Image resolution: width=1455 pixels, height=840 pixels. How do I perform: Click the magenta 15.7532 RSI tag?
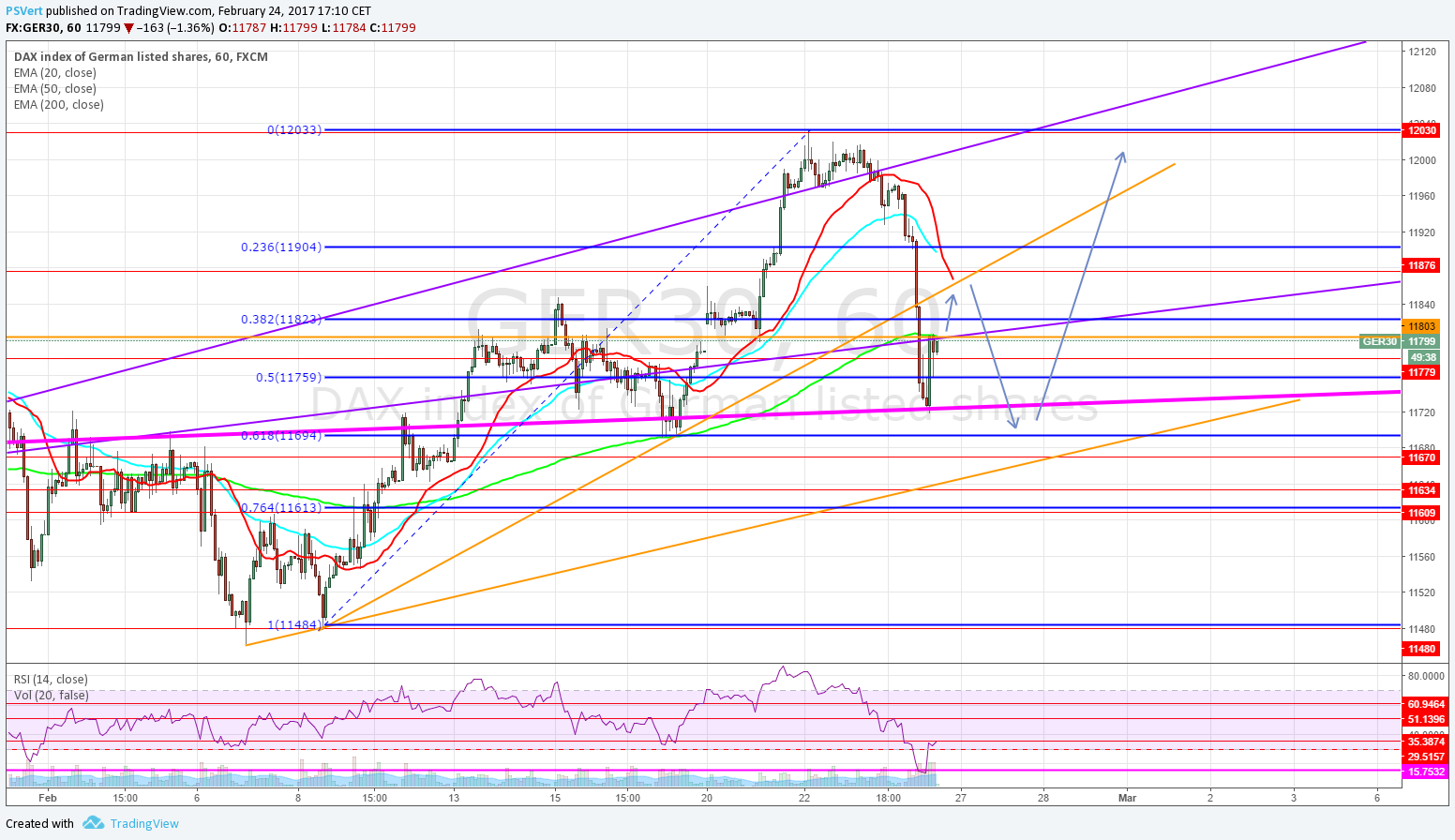1426,772
